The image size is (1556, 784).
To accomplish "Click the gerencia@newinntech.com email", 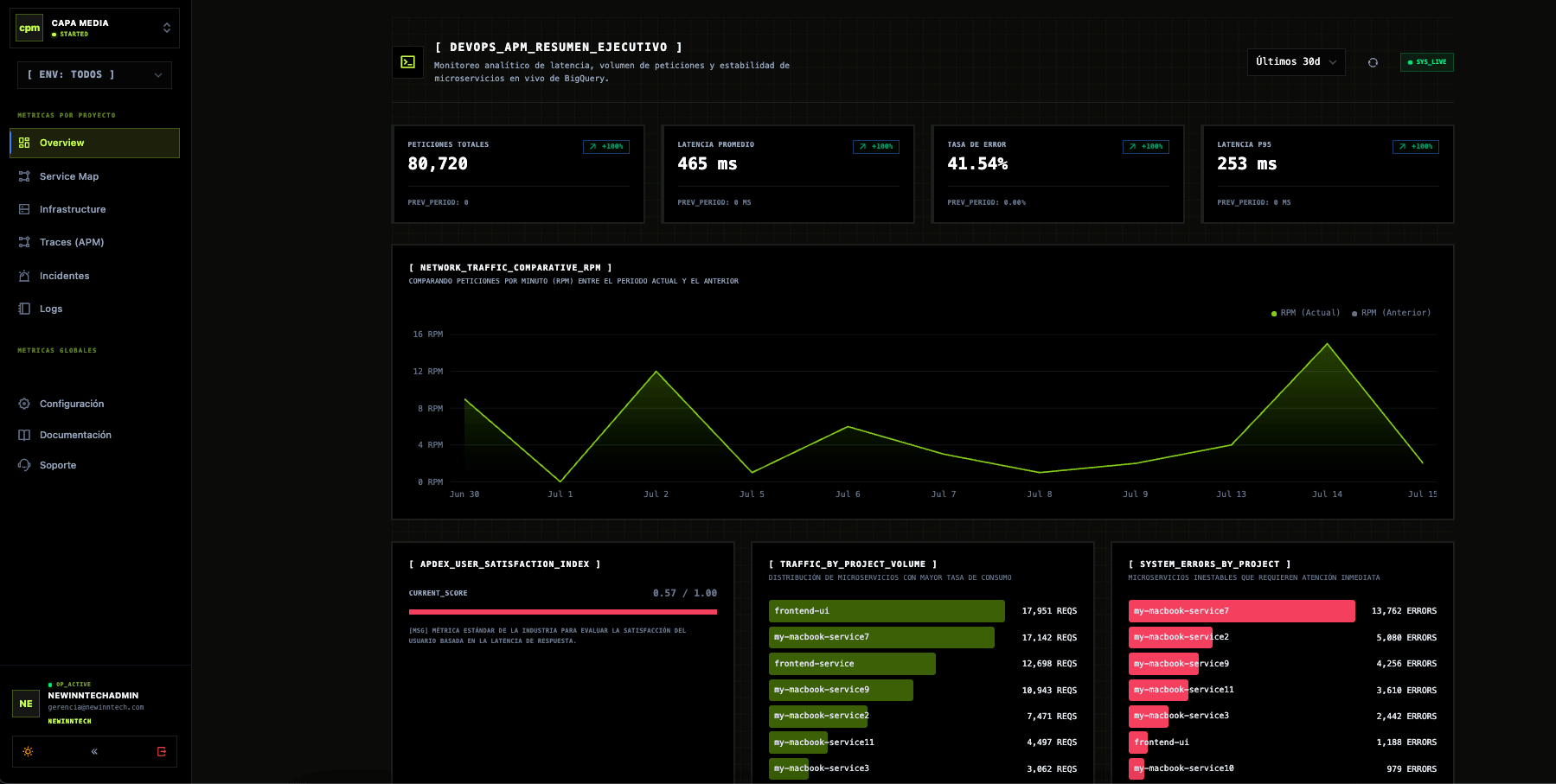I will [x=96, y=708].
